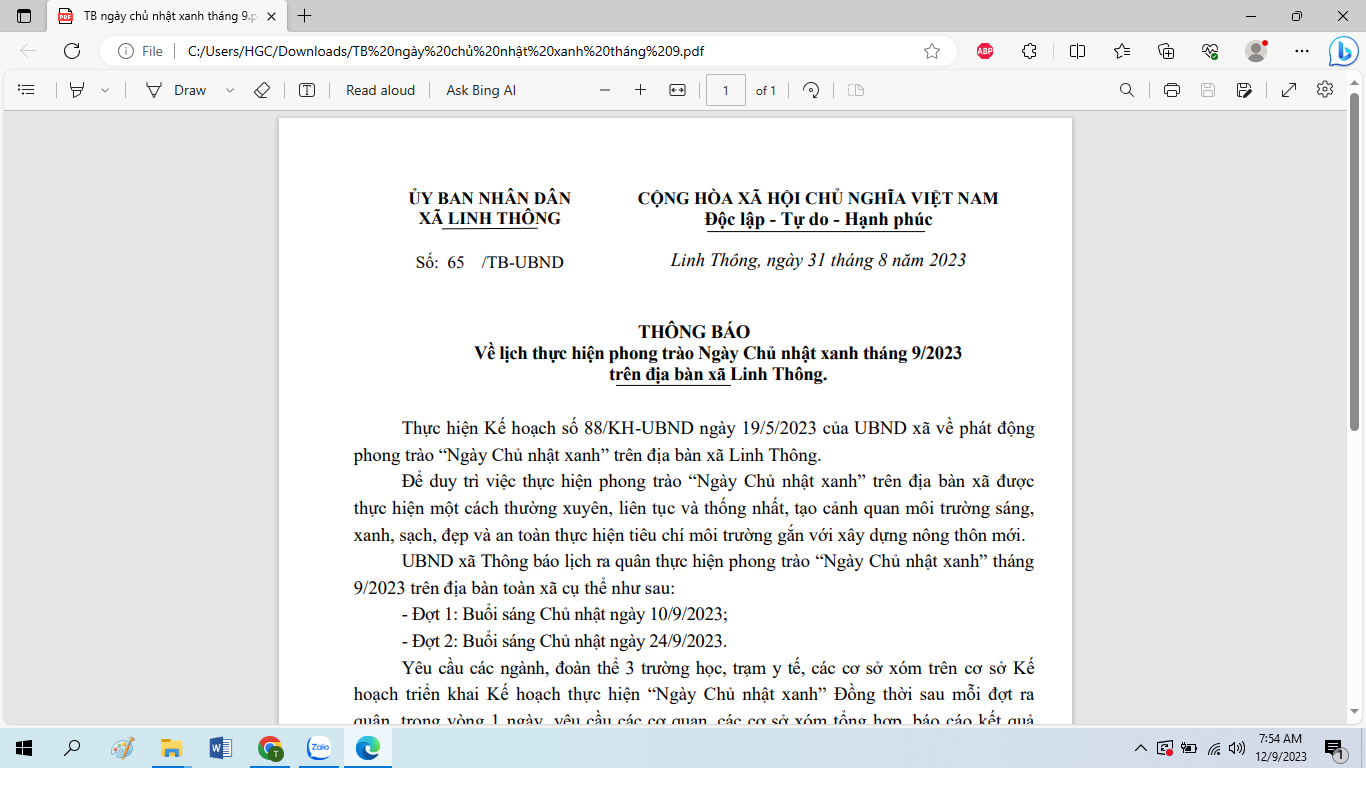Search within the PDF
Screen dimensions: 1366x786
(x=1127, y=90)
